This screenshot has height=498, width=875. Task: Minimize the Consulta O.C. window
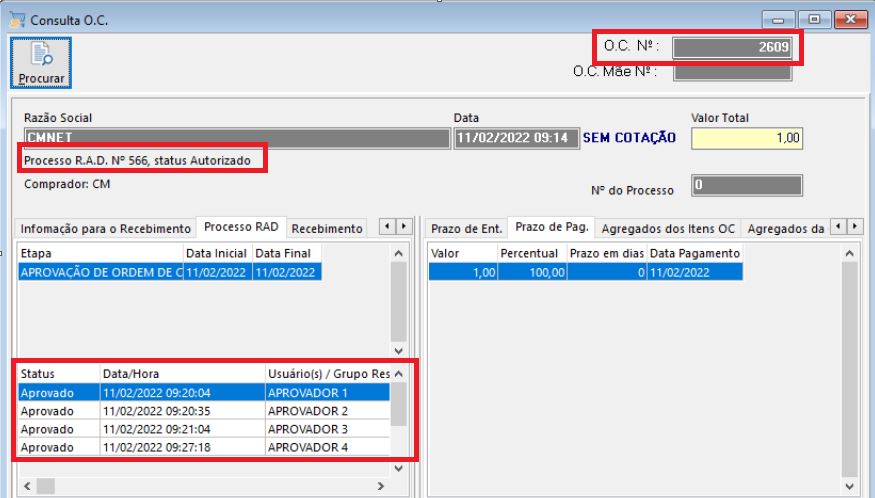(x=778, y=20)
